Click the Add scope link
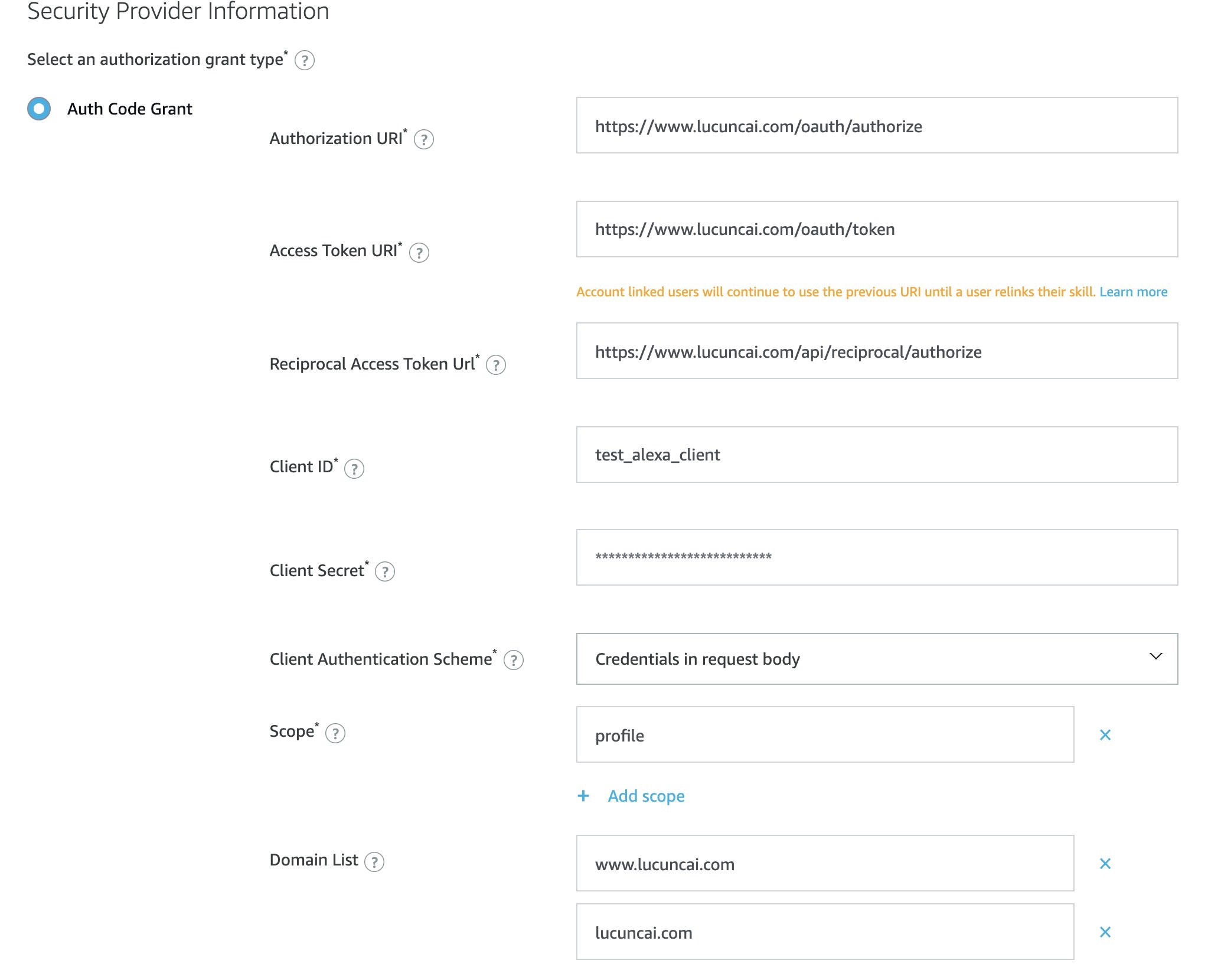 [x=645, y=796]
